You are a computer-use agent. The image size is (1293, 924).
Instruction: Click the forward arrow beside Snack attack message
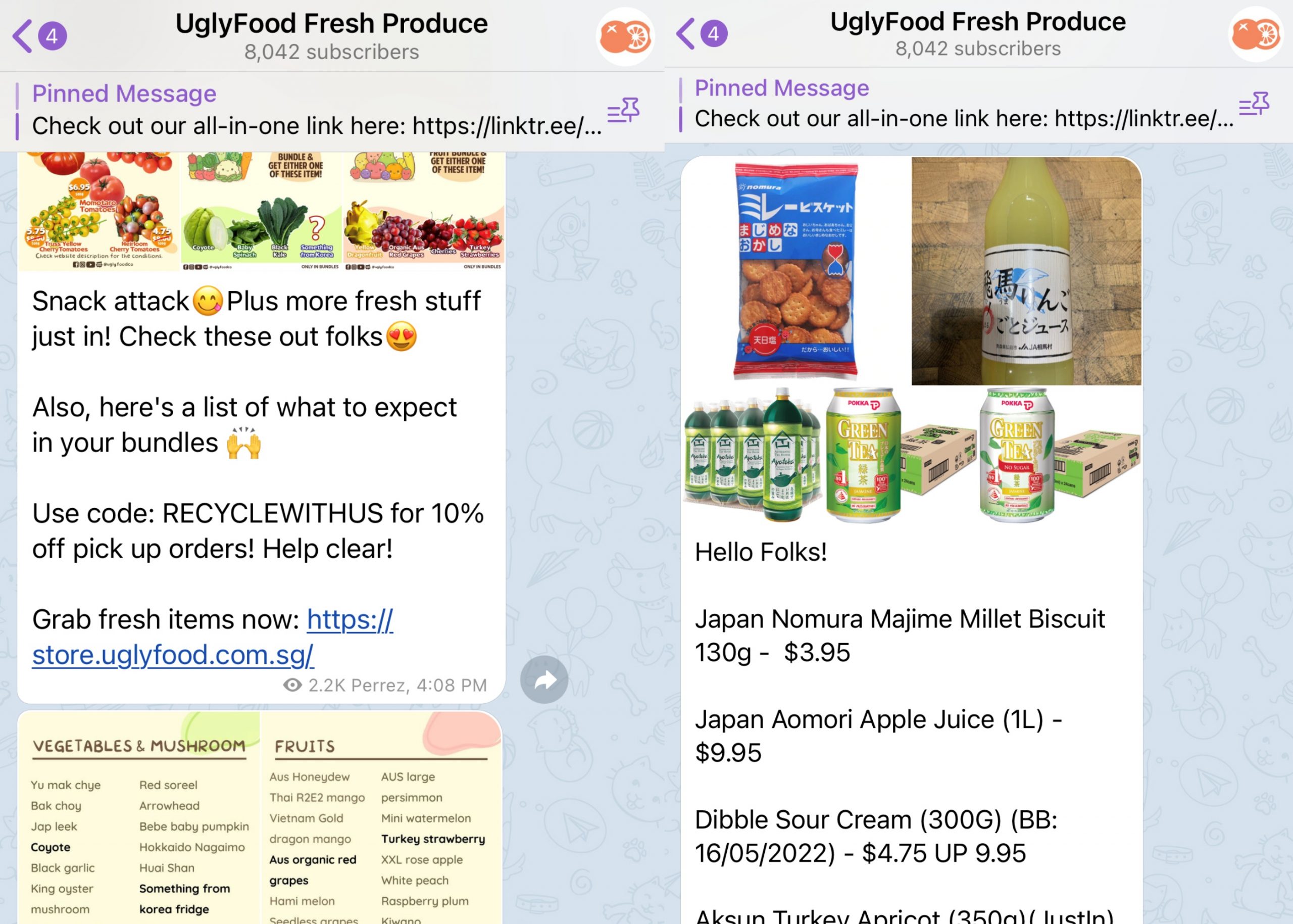[x=544, y=679]
